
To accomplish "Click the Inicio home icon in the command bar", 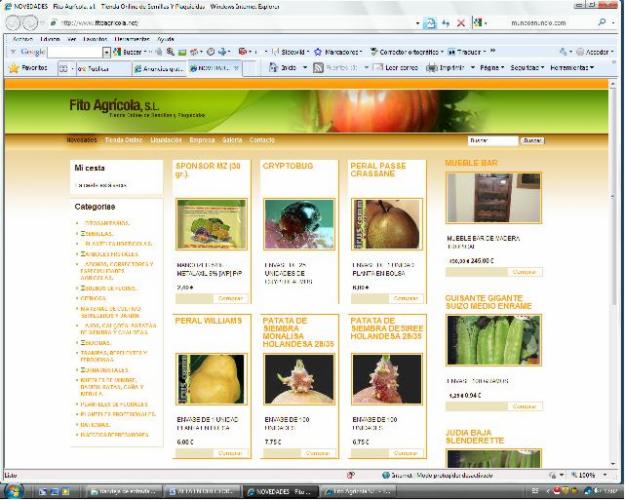I will coord(273,67).
